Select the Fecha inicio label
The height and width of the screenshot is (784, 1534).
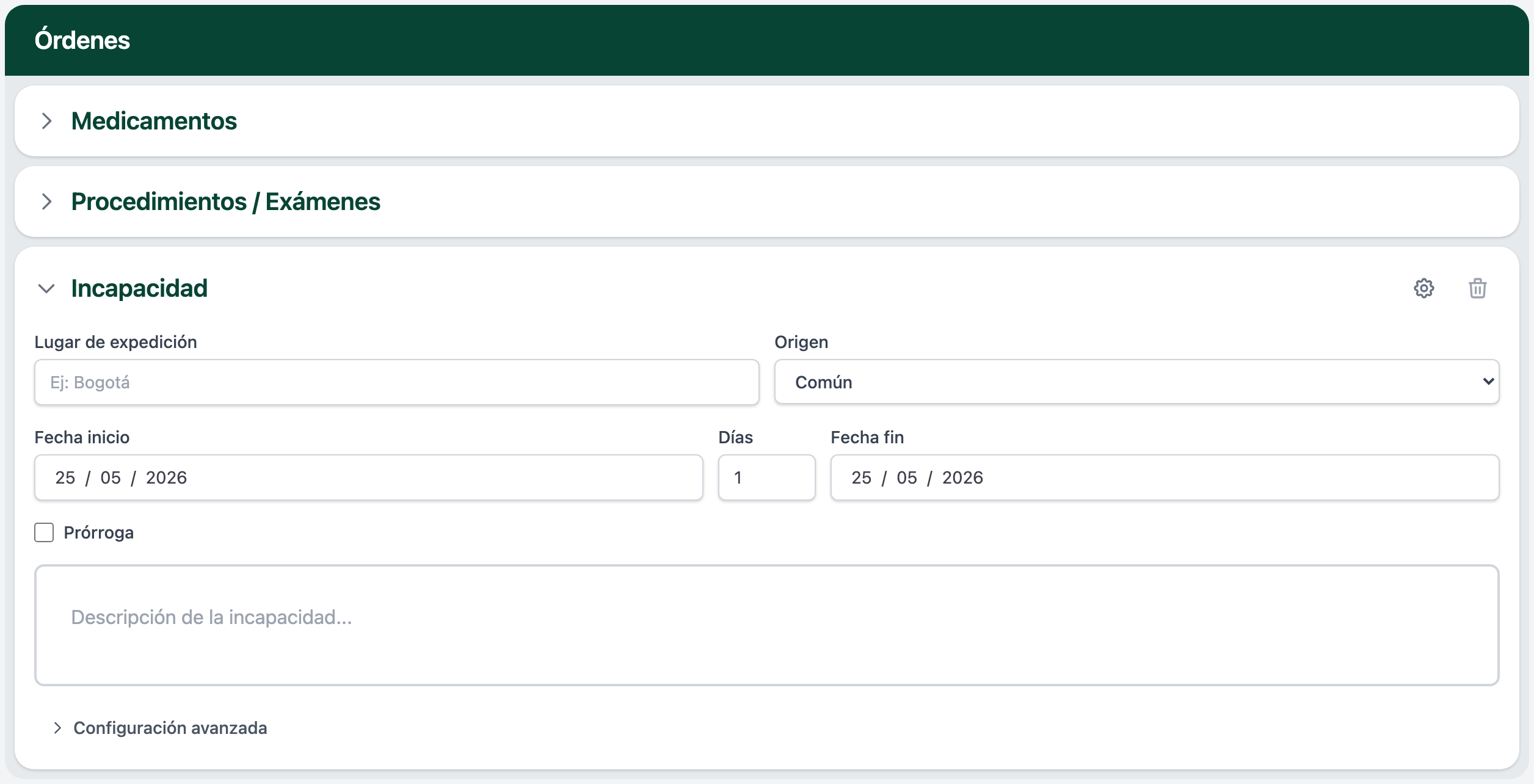(82, 437)
